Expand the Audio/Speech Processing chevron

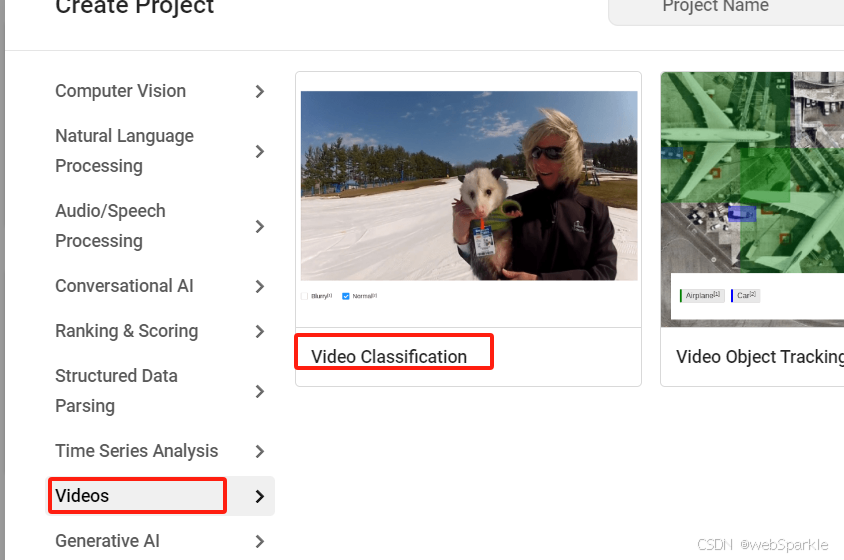pos(259,226)
